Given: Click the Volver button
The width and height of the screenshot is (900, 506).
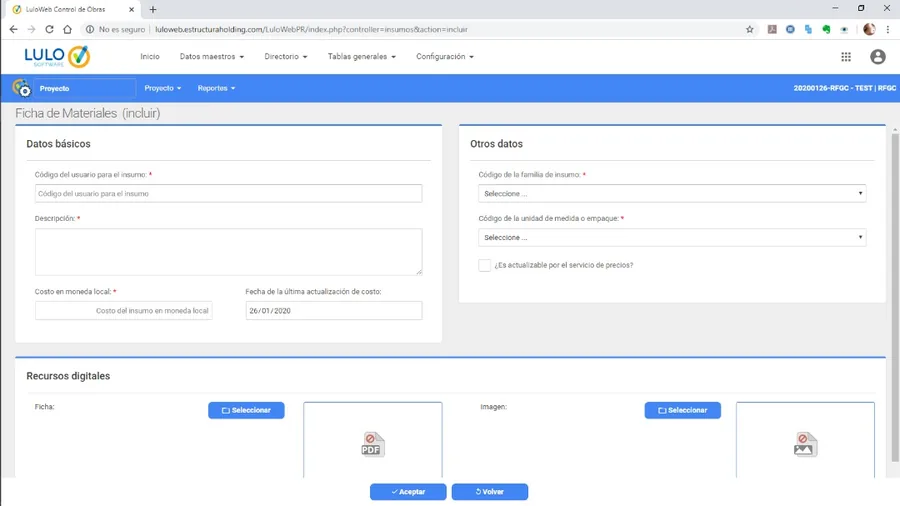Looking at the screenshot, I should [x=490, y=492].
